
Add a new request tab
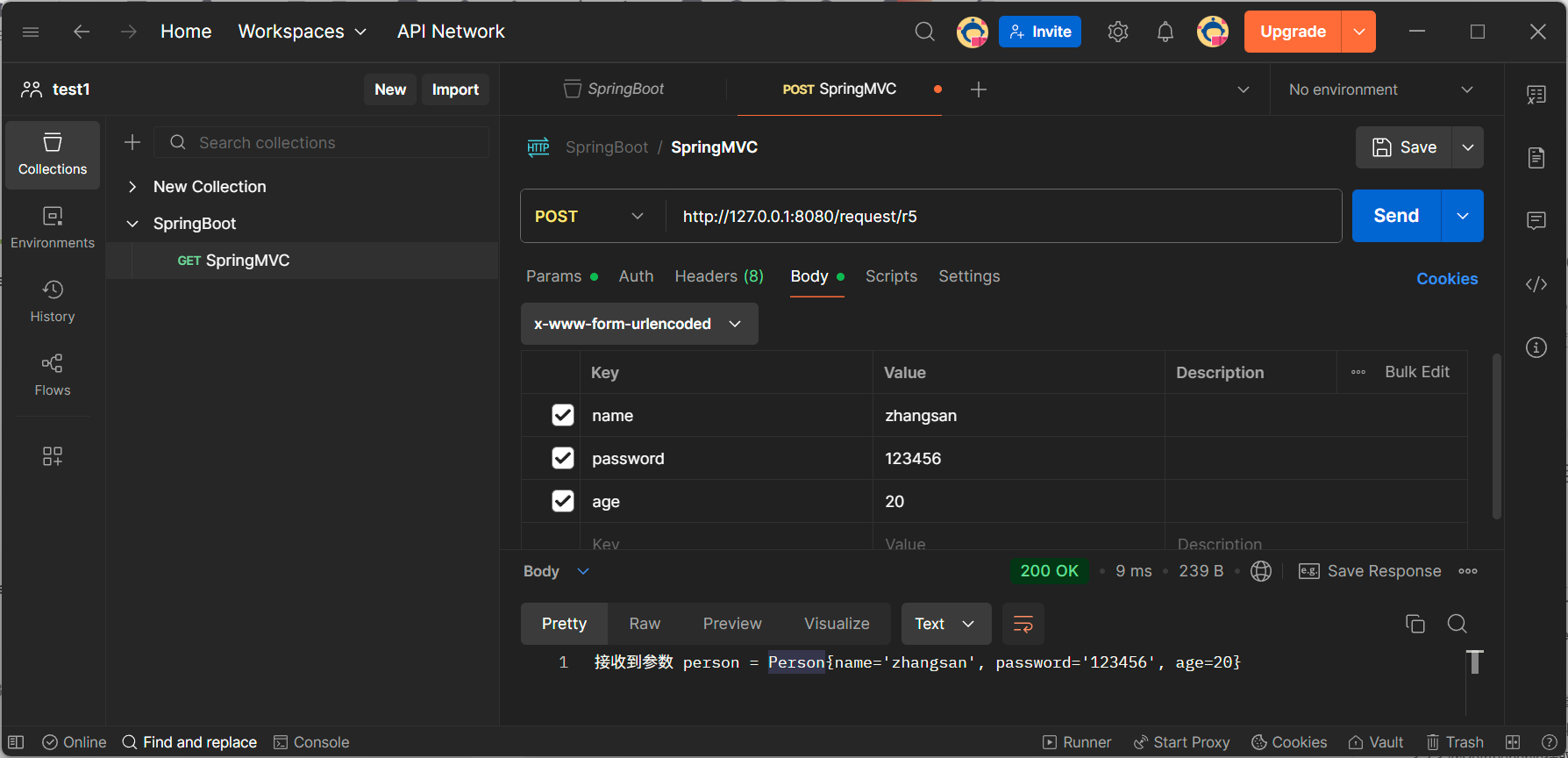click(979, 89)
